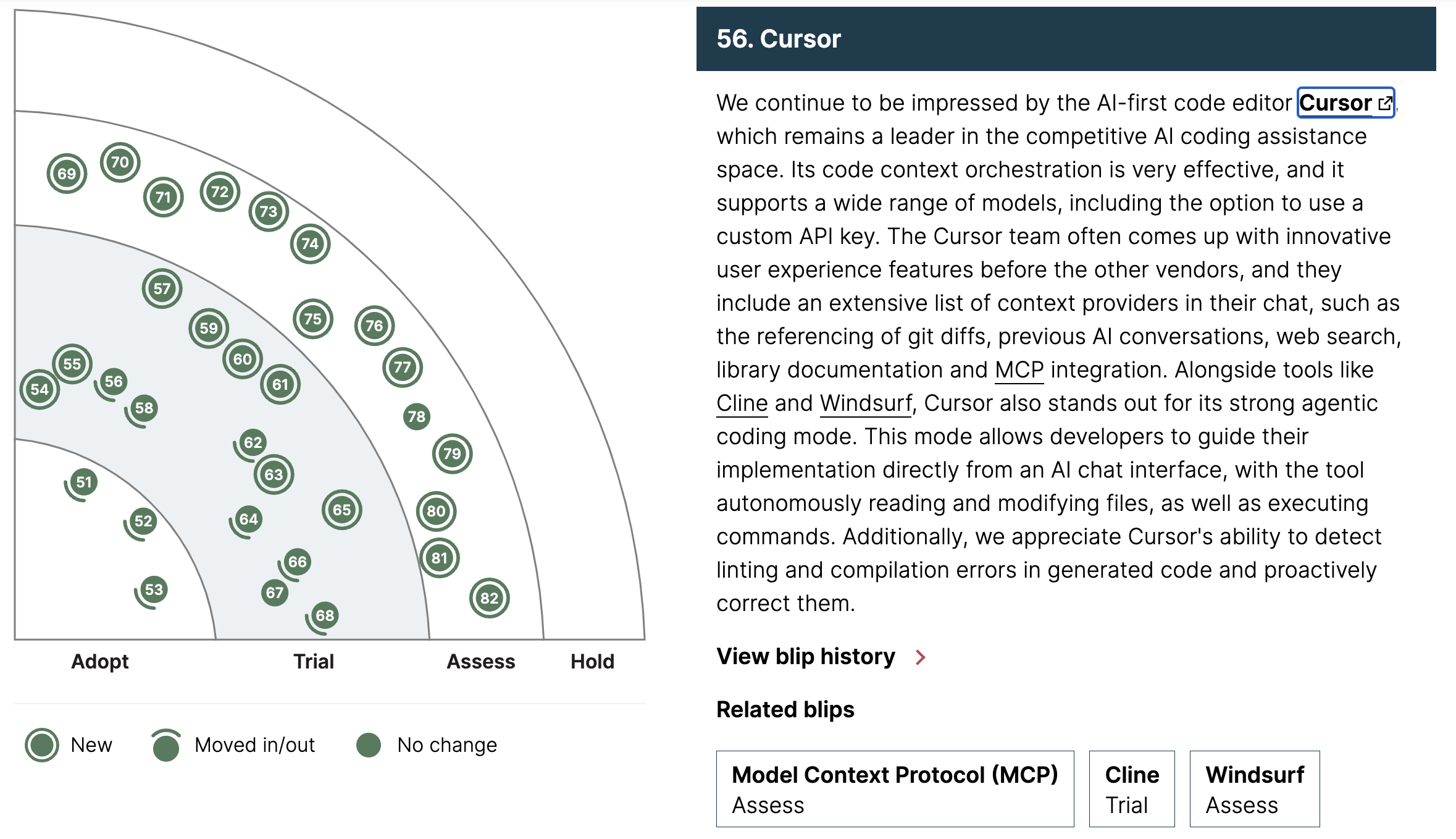Open the Cline Trial related blip
1456x839 pixels.
point(1131,789)
